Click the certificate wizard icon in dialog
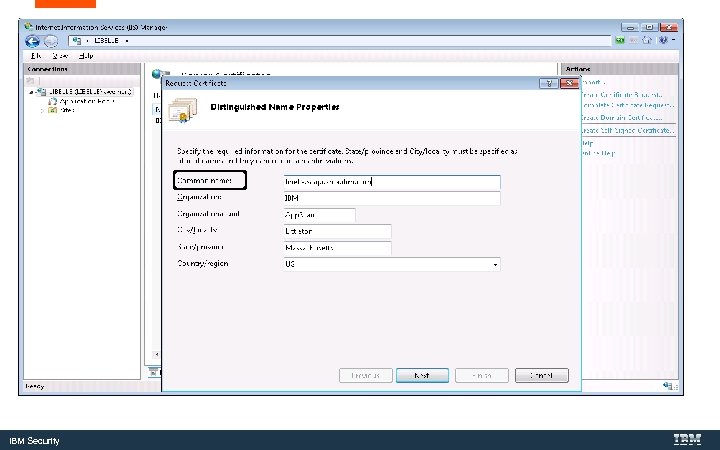Viewport: 720px width, 450px height. tap(182, 111)
